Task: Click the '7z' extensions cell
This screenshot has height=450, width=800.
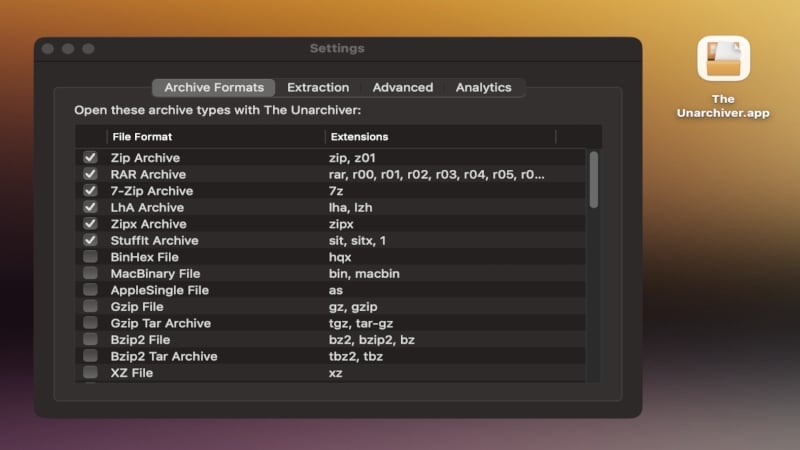Action: 336,191
